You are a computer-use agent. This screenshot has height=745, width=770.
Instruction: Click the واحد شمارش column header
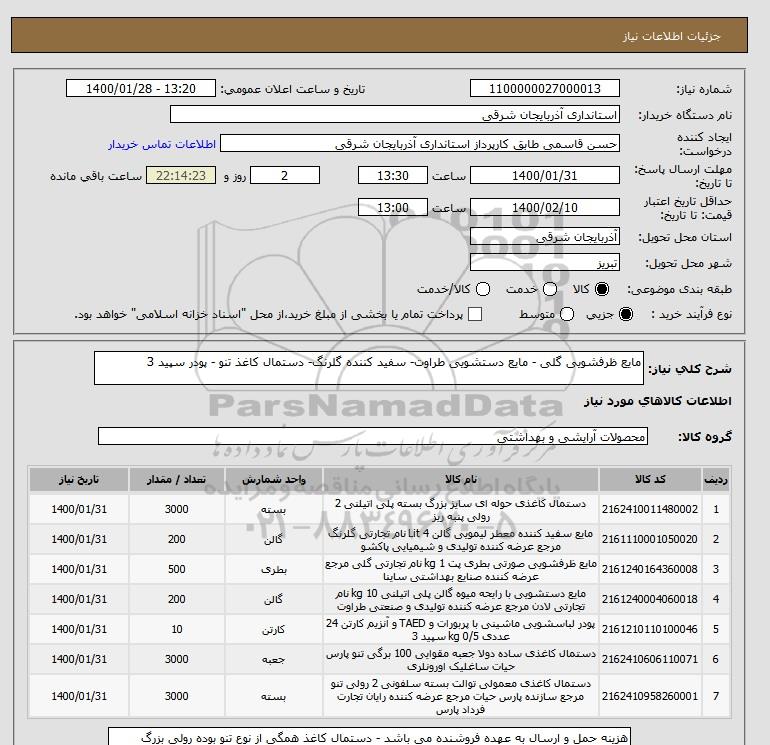coord(274,480)
